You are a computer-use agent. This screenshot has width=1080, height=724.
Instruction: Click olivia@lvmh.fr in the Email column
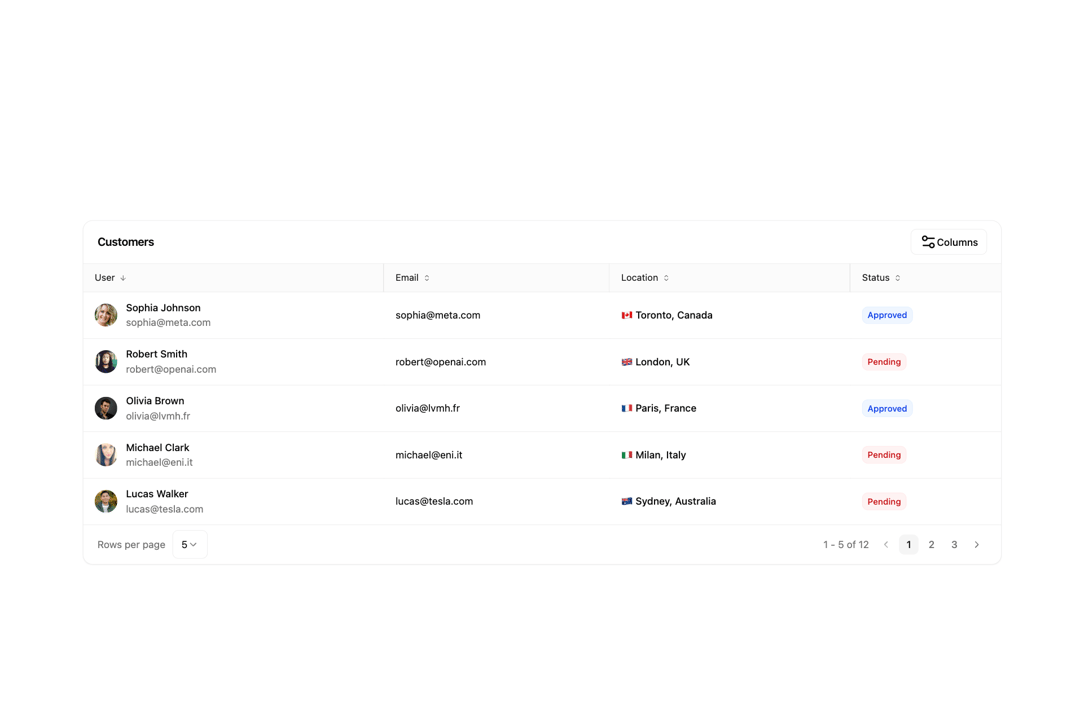coord(428,408)
